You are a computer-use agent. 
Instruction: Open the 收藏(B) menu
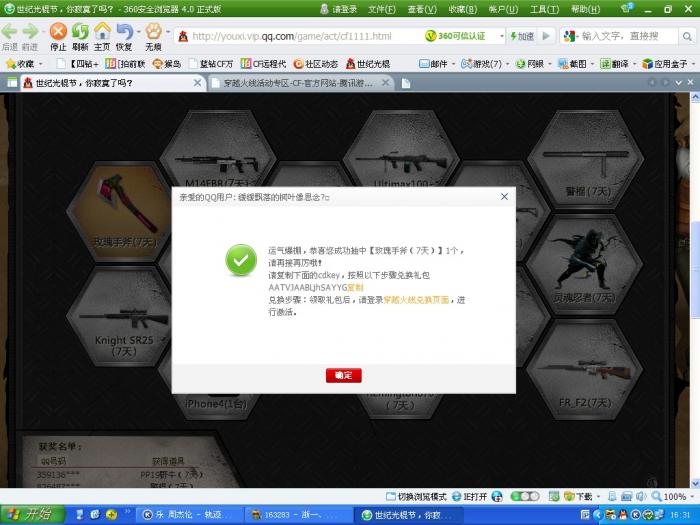pyautogui.click(x=462, y=9)
